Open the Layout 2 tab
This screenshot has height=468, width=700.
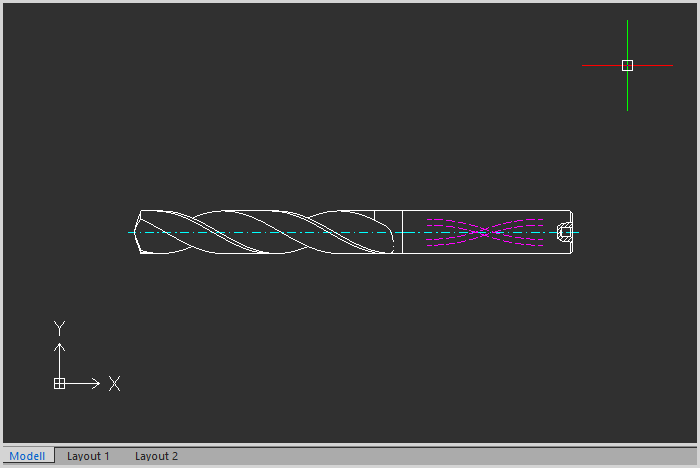pyautogui.click(x=156, y=456)
